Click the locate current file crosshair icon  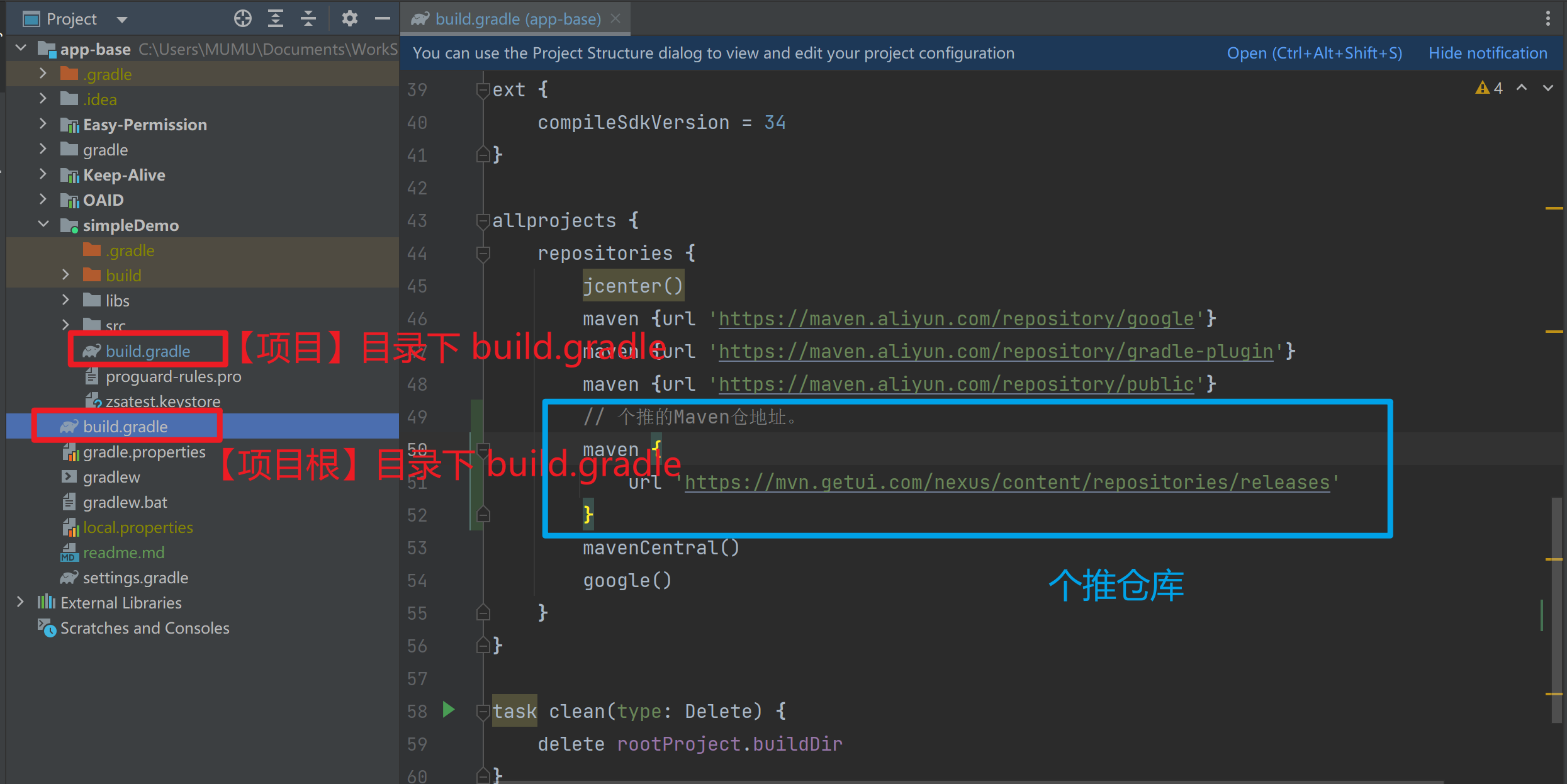pyautogui.click(x=242, y=19)
